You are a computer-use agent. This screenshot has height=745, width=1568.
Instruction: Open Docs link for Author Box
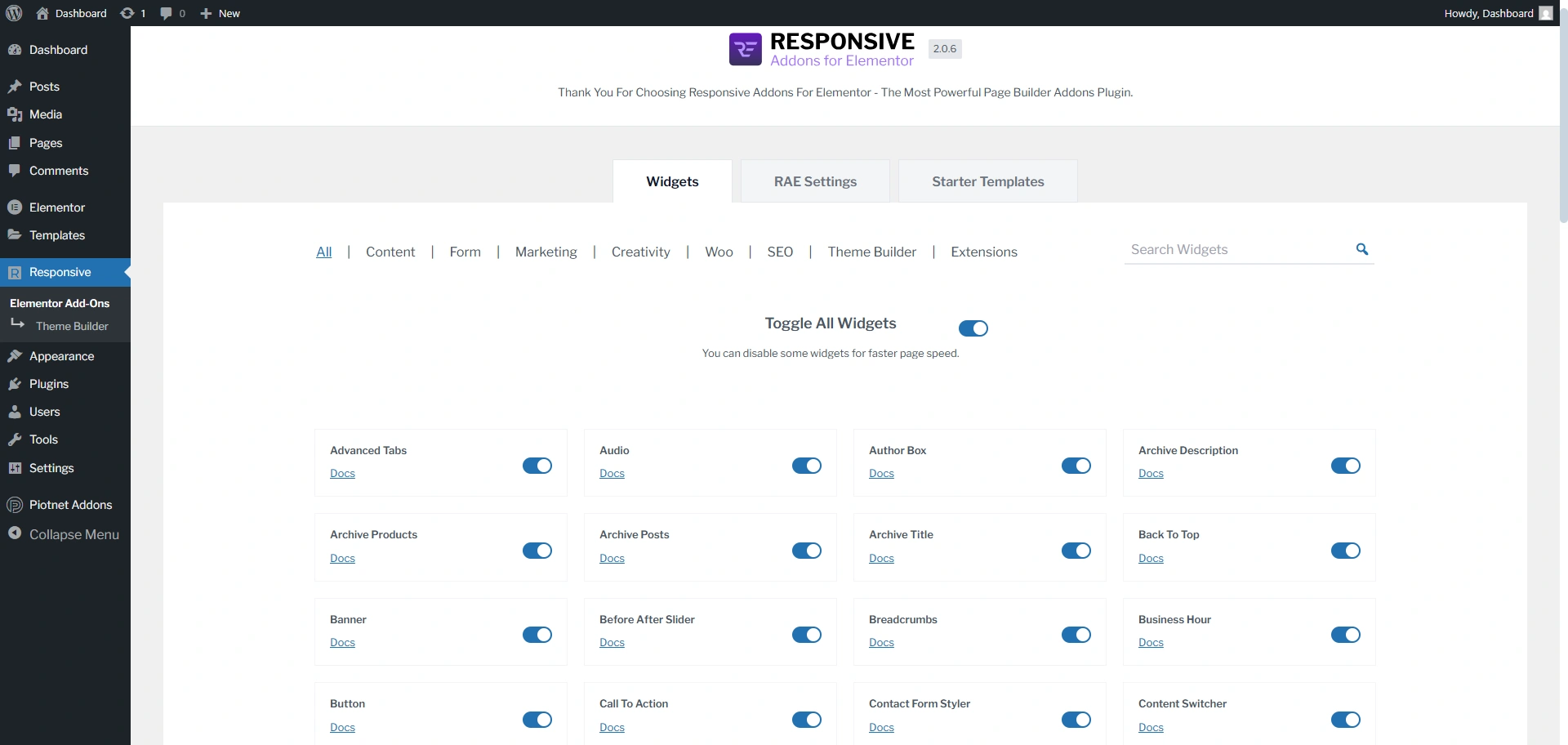(x=881, y=474)
